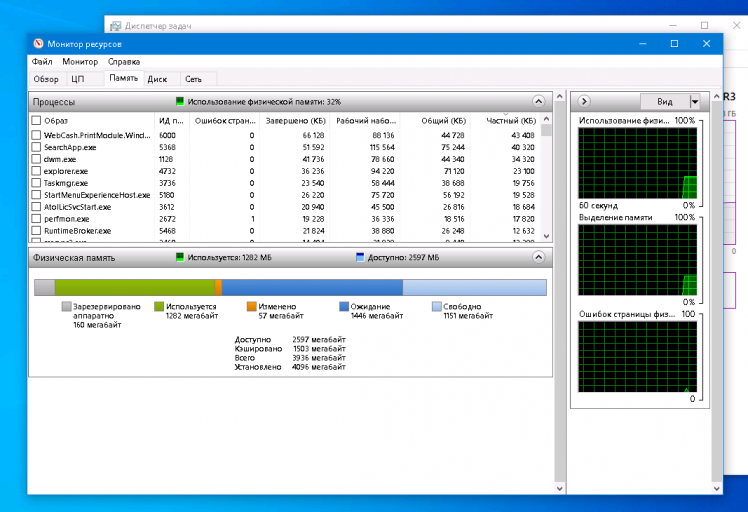Open the Вид dropdown arrow
Image resolution: width=748 pixels, height=512 pixels.
[x=695, y=101]
